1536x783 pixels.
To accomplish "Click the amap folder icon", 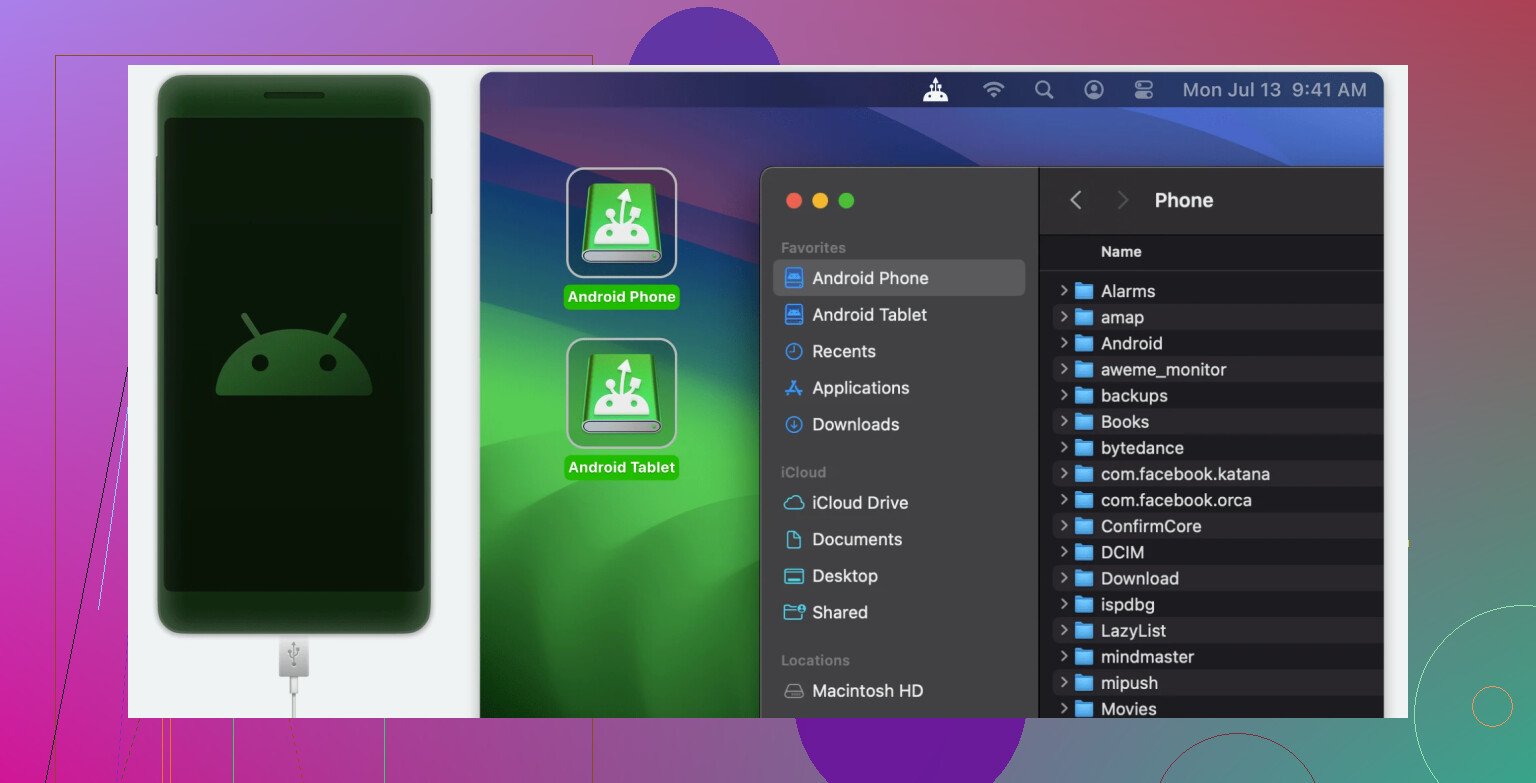I will [x=1084, y=317].
